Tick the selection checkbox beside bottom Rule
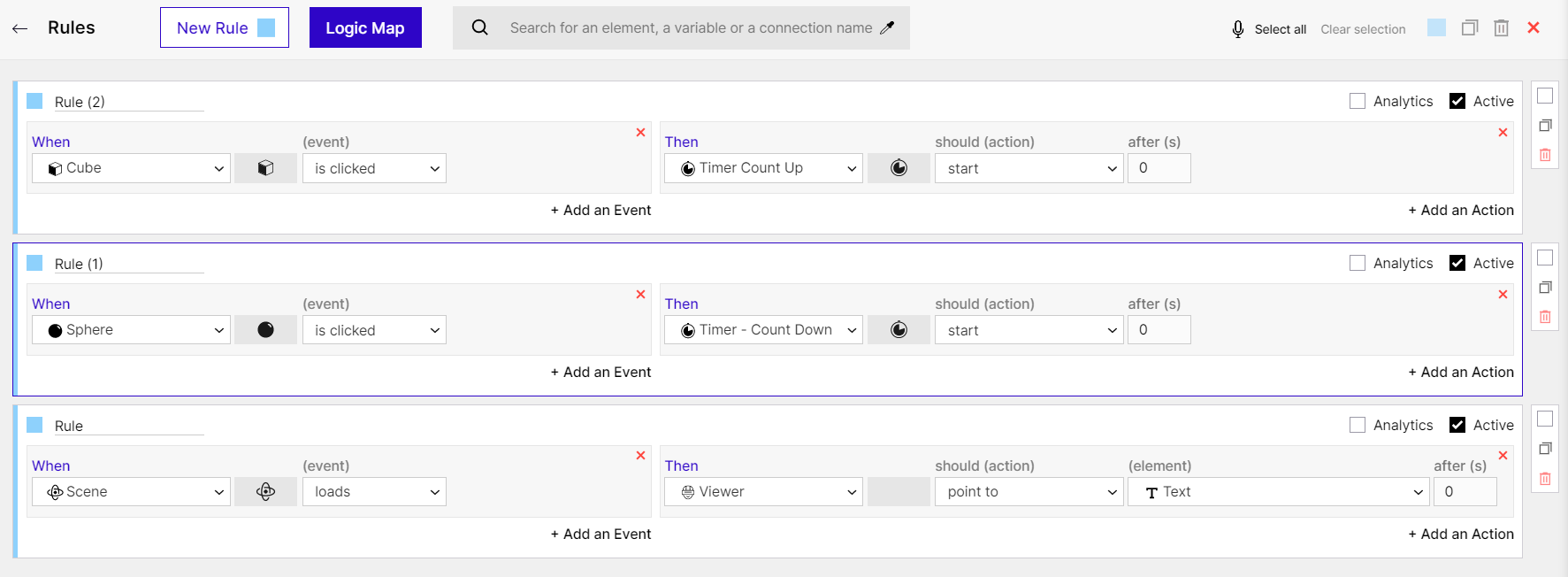The image size is (1568, 577). (x=1545, y=419)
